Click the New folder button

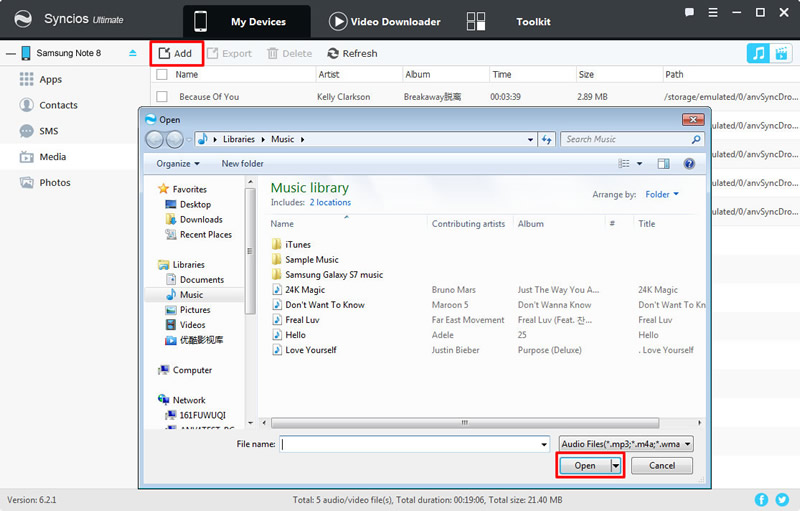242,164
